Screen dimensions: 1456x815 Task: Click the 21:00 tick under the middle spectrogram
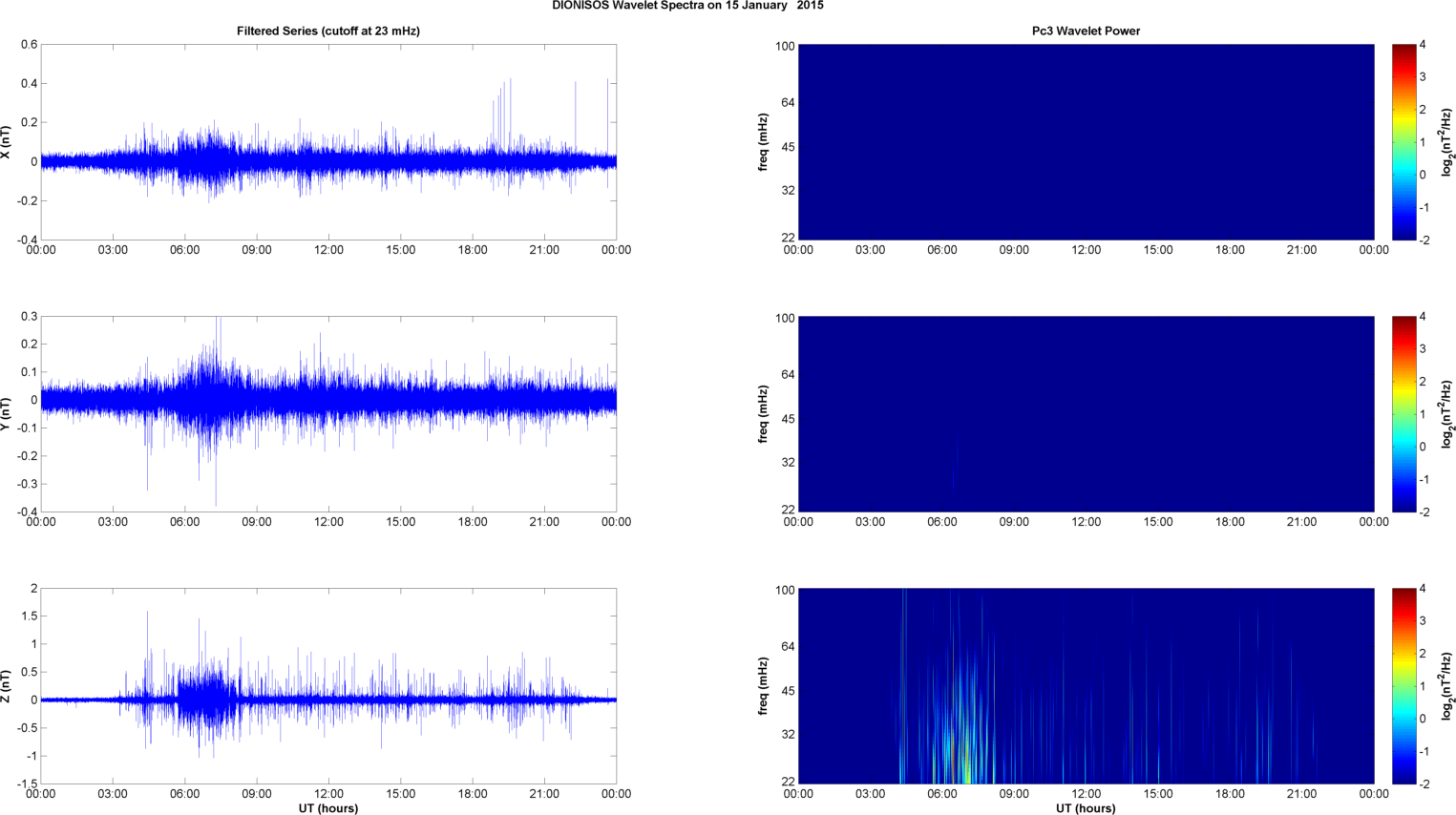pyautogui.click(x=1302, y=522)
